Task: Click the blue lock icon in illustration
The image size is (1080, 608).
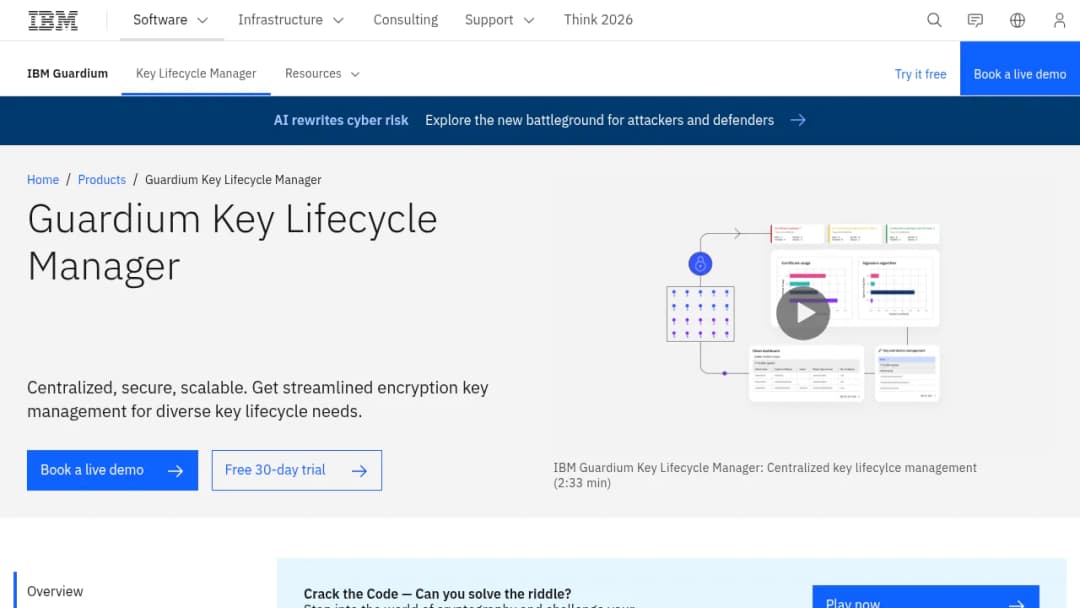Action: 700,264
